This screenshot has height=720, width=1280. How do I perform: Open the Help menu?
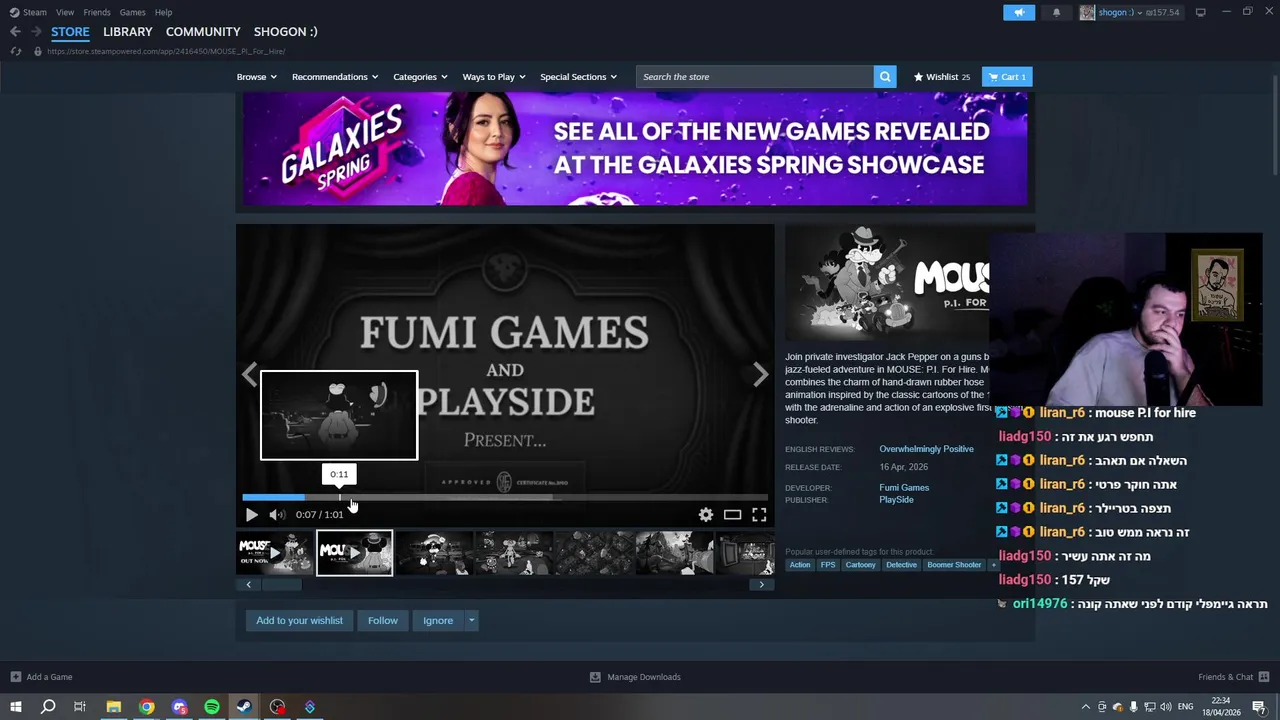coord(163,12)
